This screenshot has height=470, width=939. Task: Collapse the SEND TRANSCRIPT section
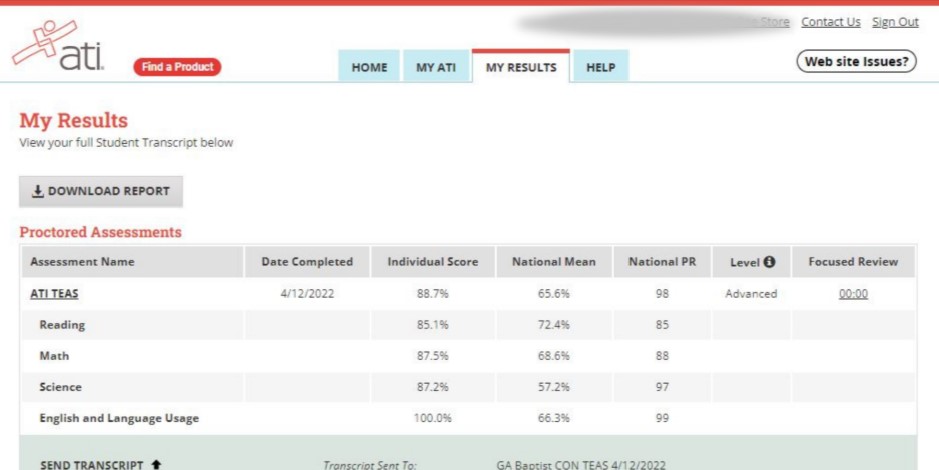[101, 465]
